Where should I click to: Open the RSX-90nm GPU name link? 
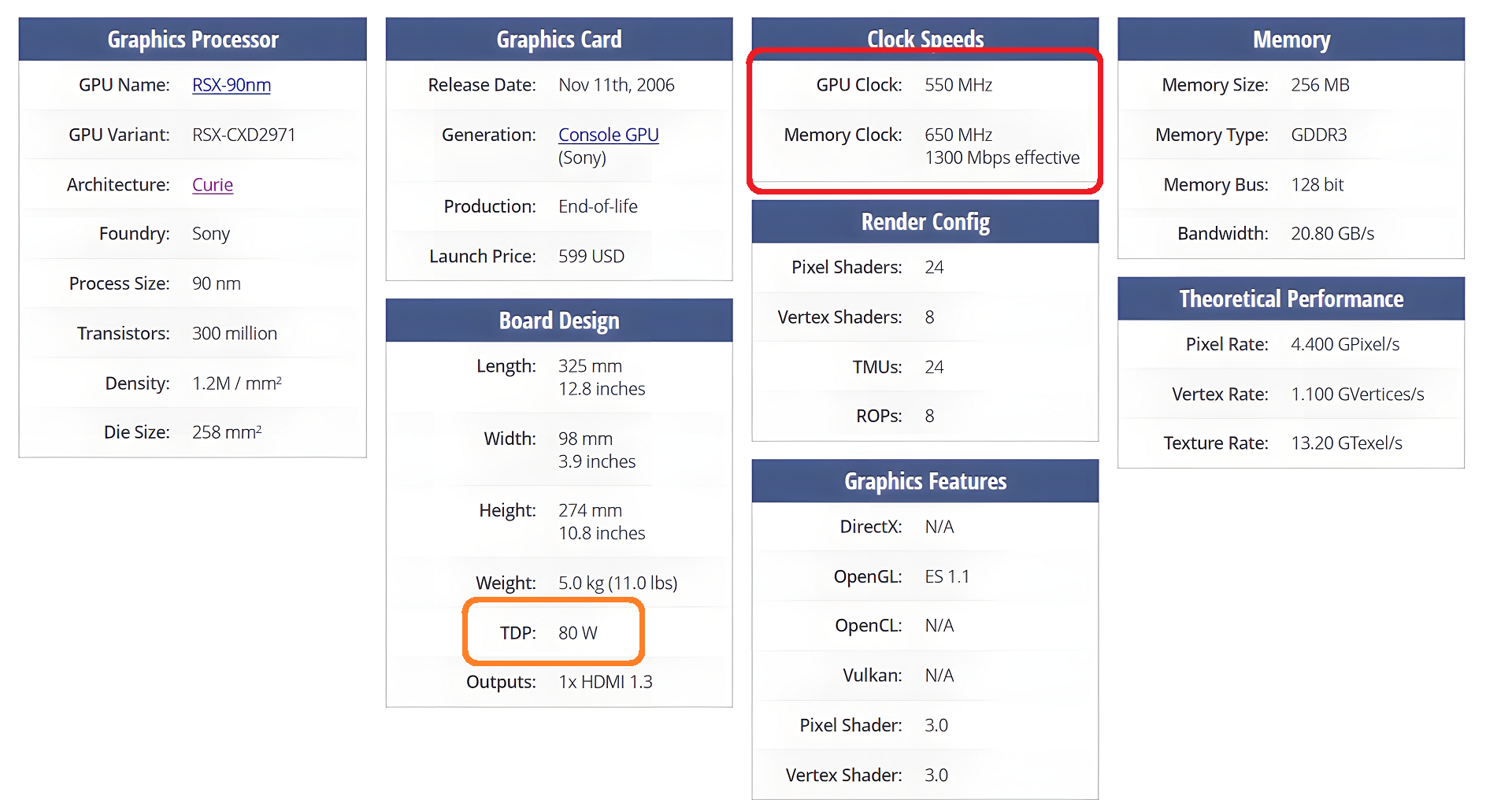click(232, 85)
